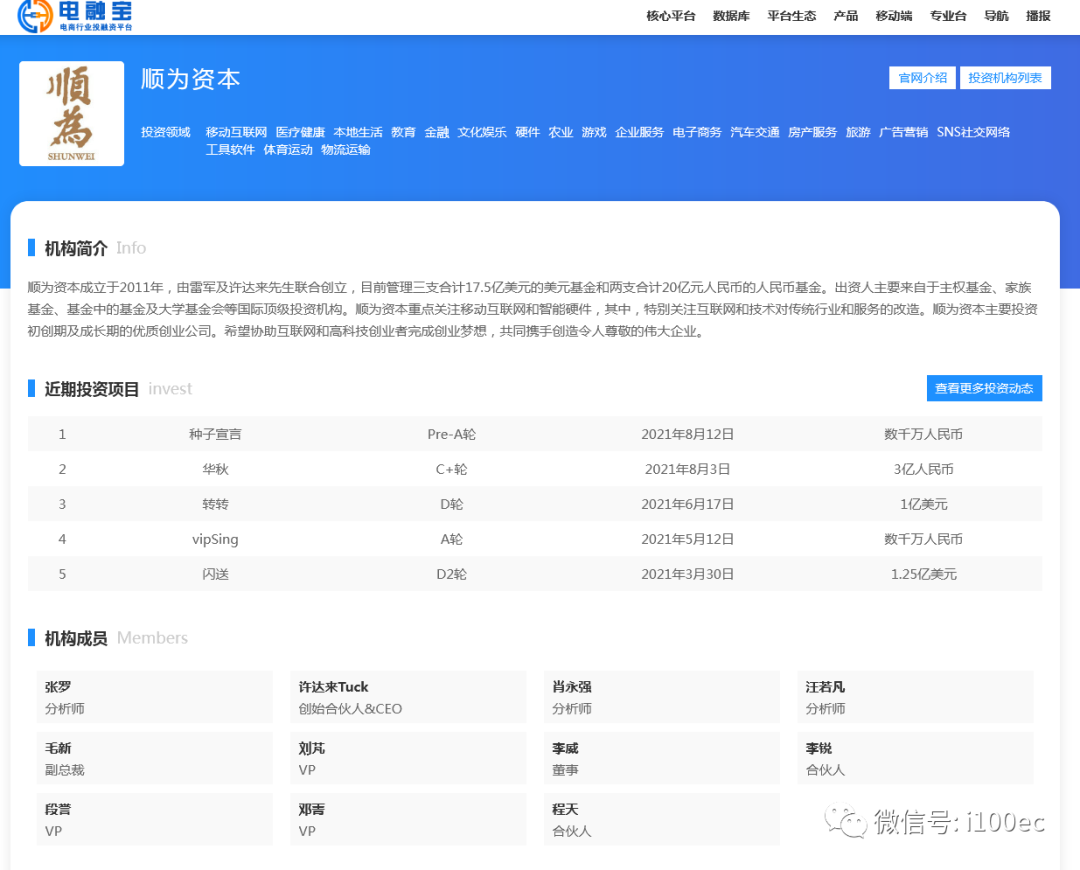Click the 官网介绍 button
This screenshot has height=870, width=1080.
(x=921, y=77)
